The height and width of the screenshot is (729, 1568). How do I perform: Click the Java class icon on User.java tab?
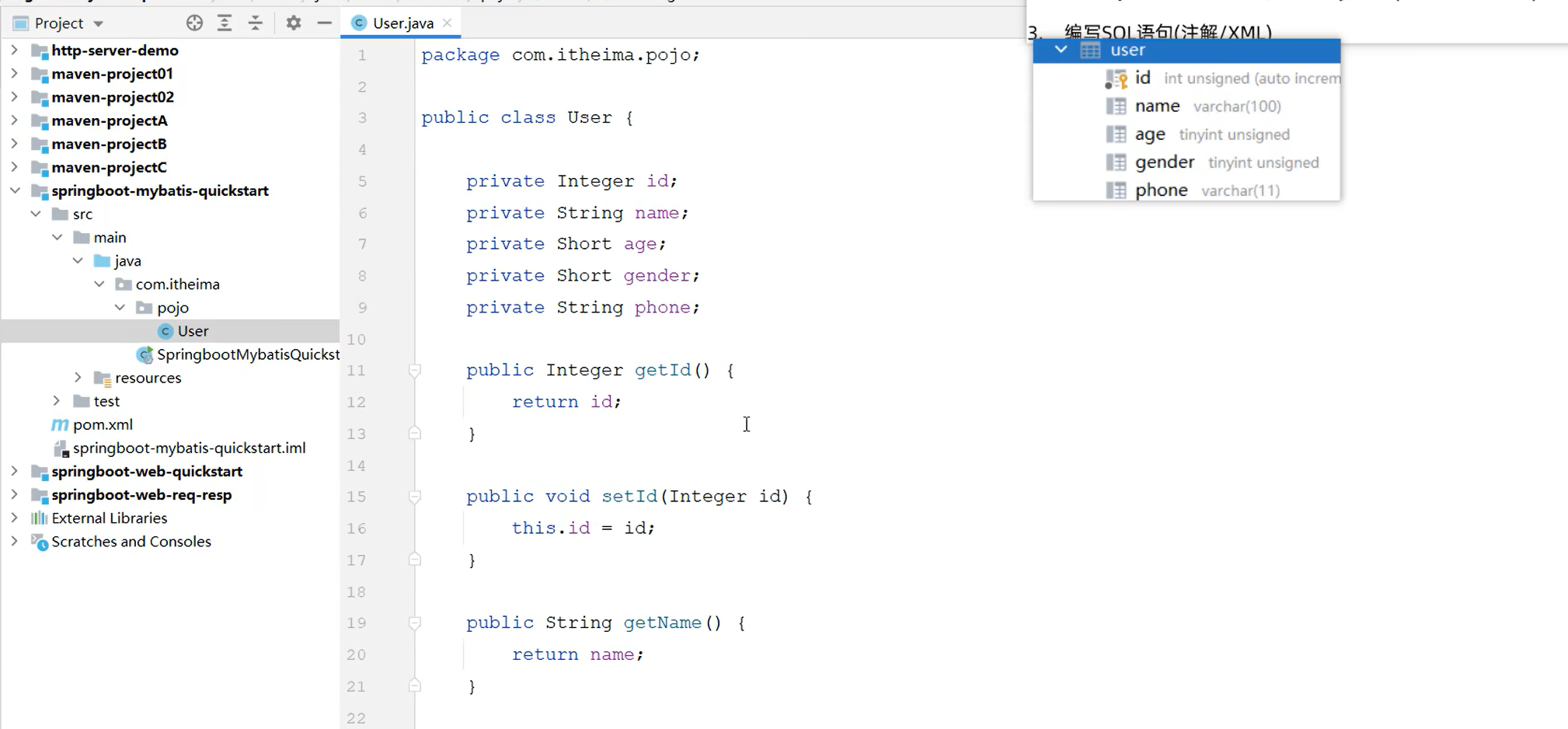click(358, 23)
